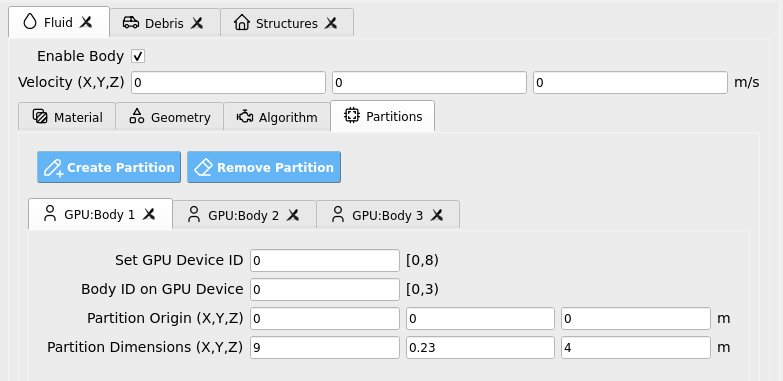Click the "Enable Body" label
Viewport: 783px width, 381px height.
pyautogui.click(x=80, y=56)
